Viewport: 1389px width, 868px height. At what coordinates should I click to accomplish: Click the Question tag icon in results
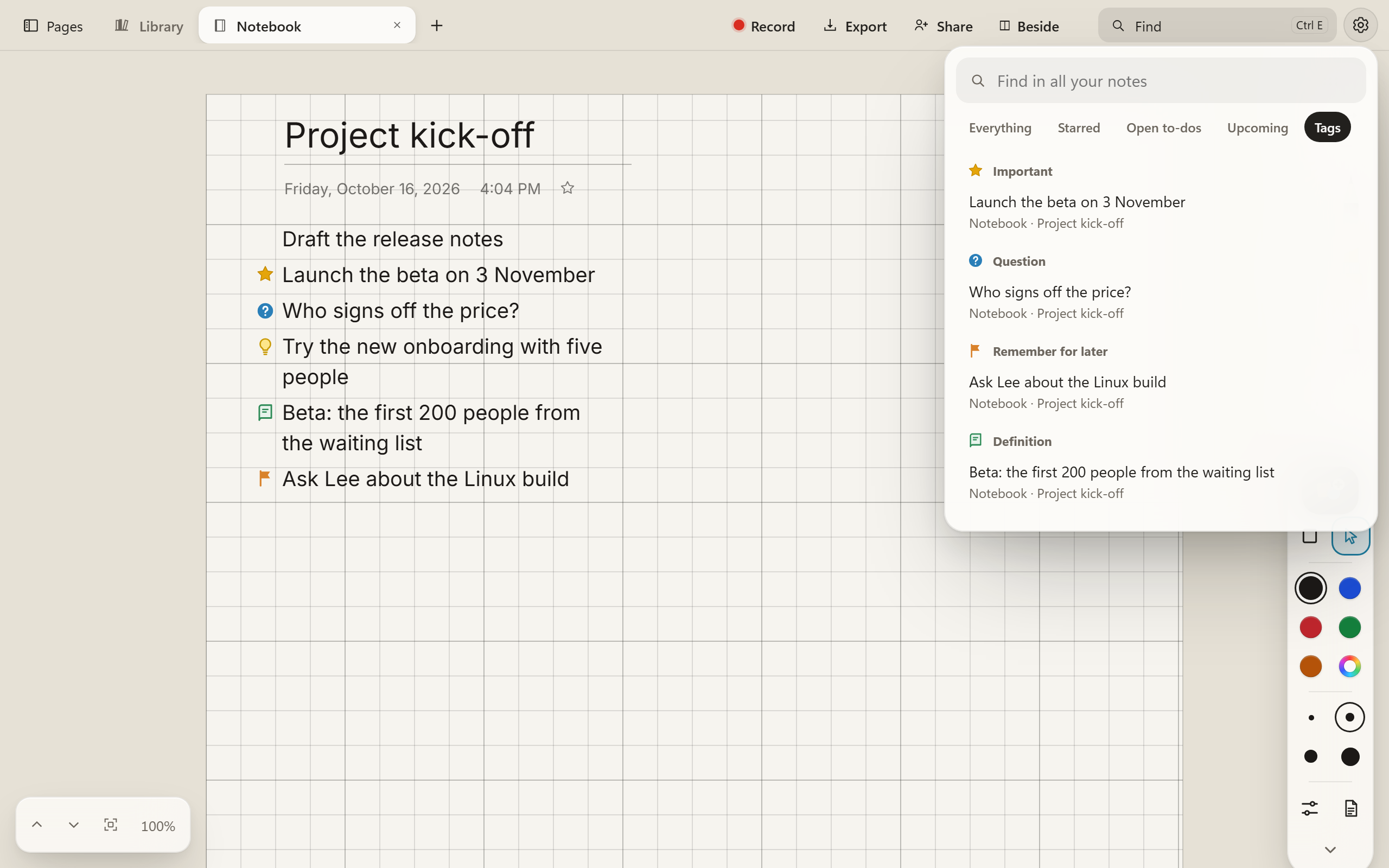[x=975, y=260]
